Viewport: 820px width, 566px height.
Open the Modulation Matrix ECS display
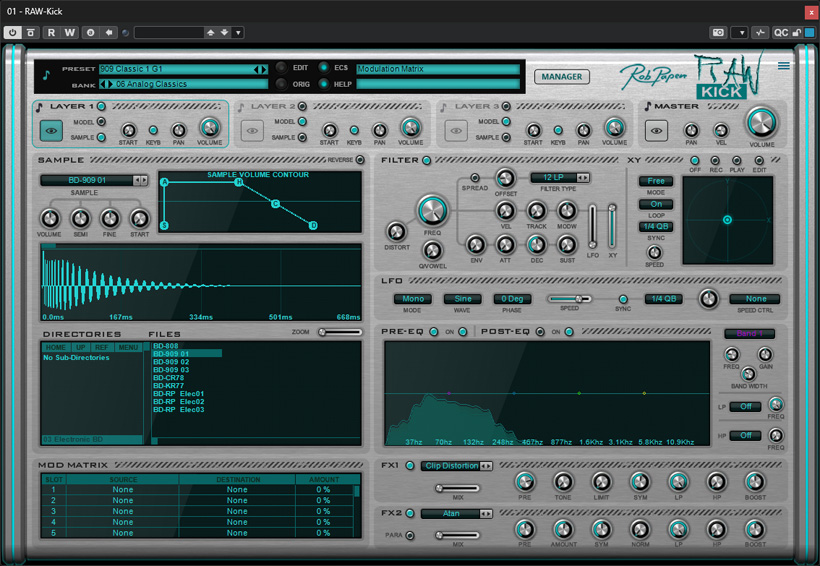coord(438,69)
